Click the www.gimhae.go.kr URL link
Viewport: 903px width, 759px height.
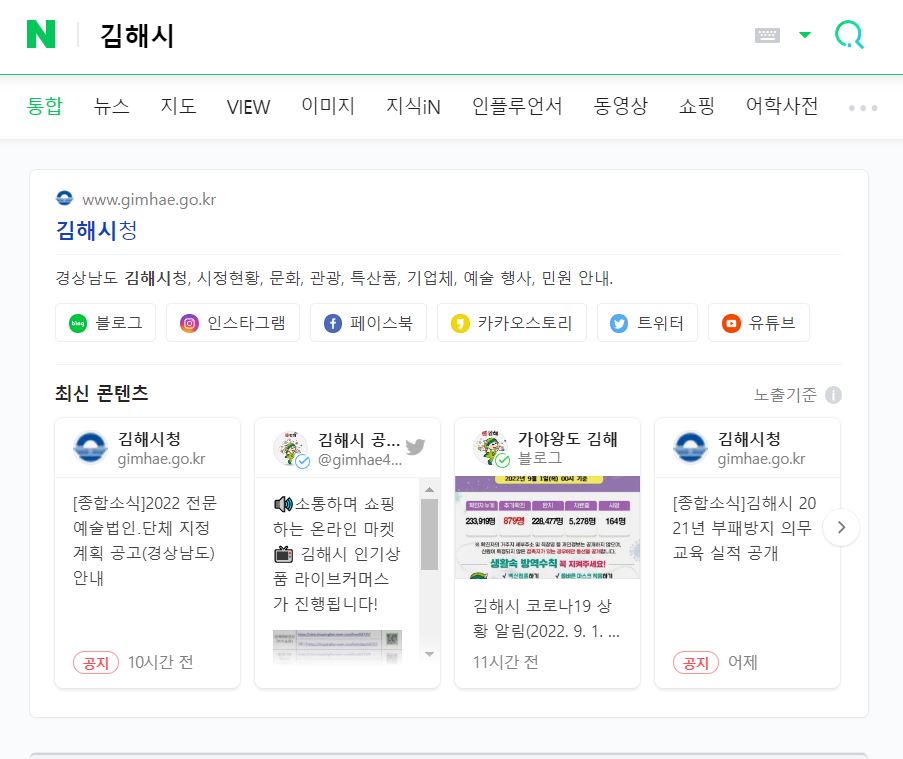coord(149,200)
